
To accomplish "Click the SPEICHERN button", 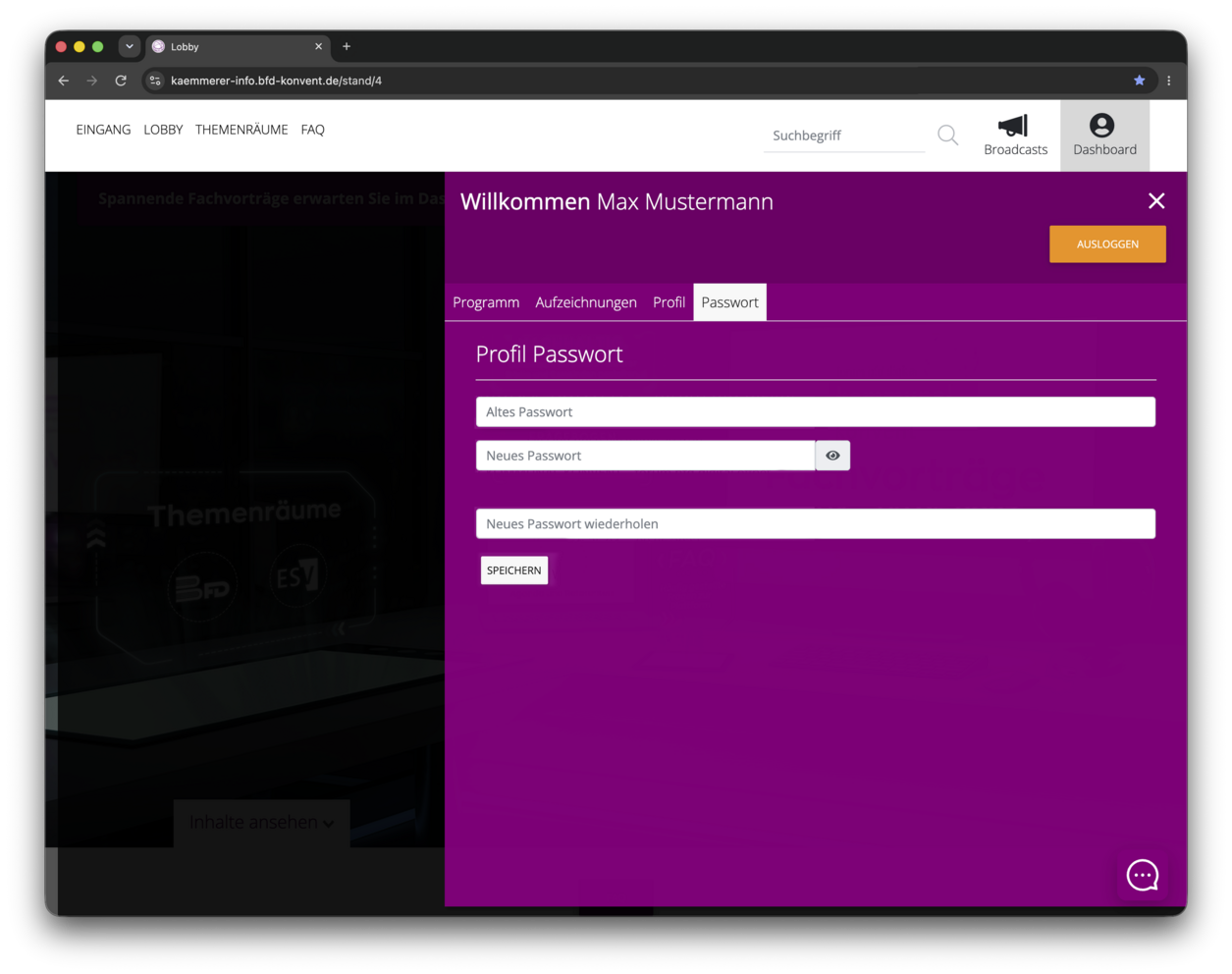I will pyautogui.click(x=514, y=570).
